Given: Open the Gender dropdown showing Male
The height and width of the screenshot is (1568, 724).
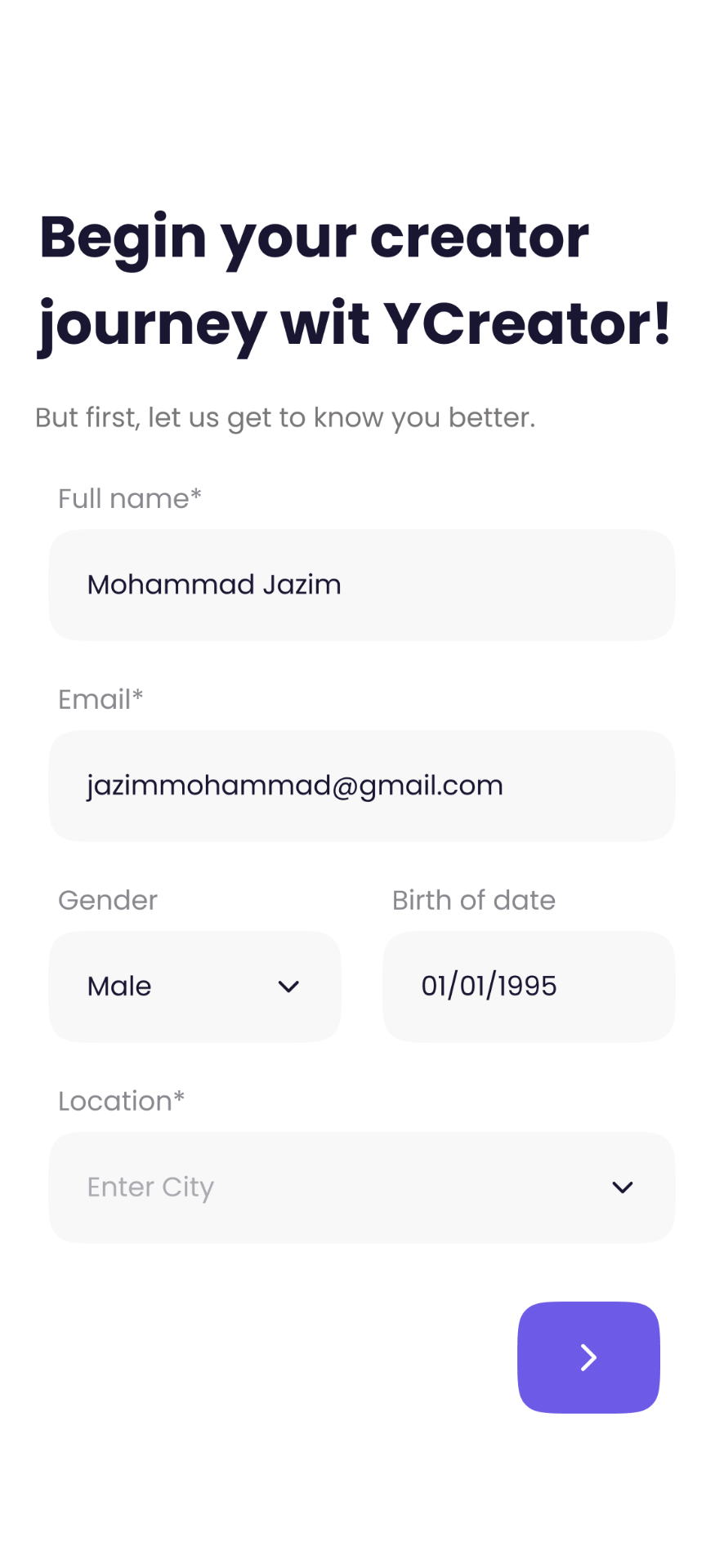Looking at the screenshot, I should point(194,987).
